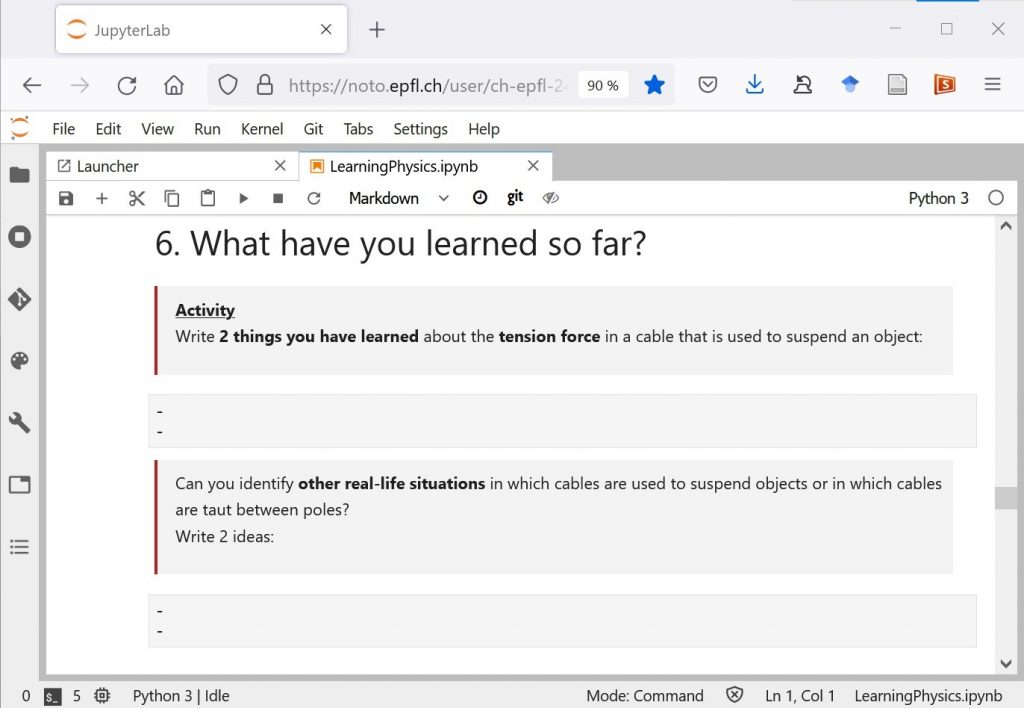Click the first empty answer cell
Viewport: 1024px width, 708px height.
562,420
